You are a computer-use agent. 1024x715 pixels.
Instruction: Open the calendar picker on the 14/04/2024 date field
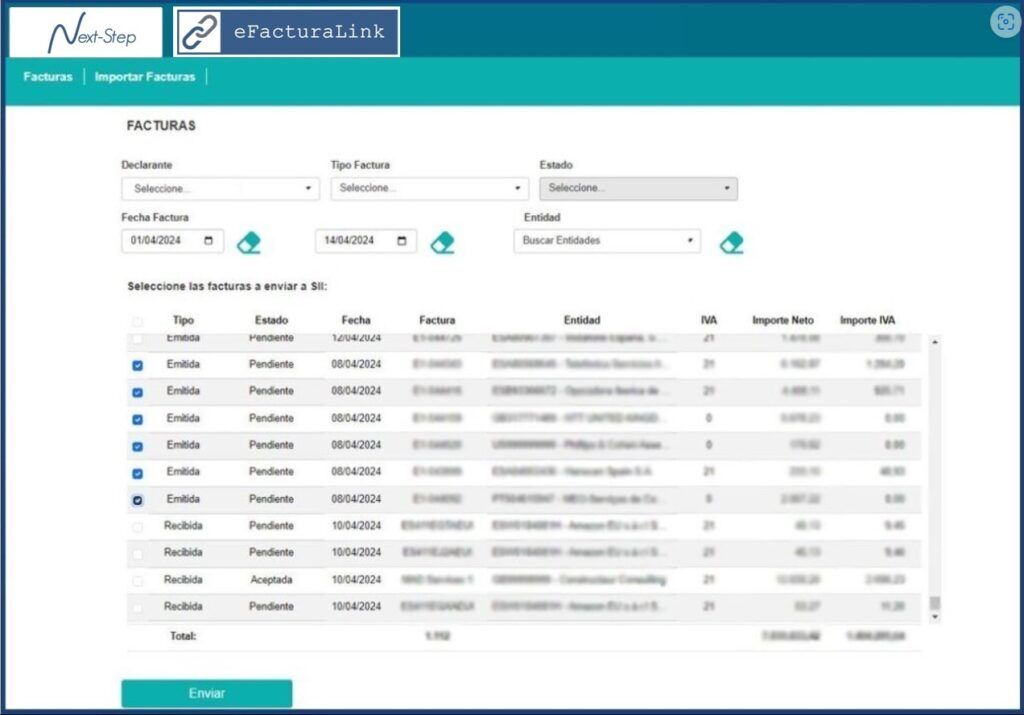[402, 241]
